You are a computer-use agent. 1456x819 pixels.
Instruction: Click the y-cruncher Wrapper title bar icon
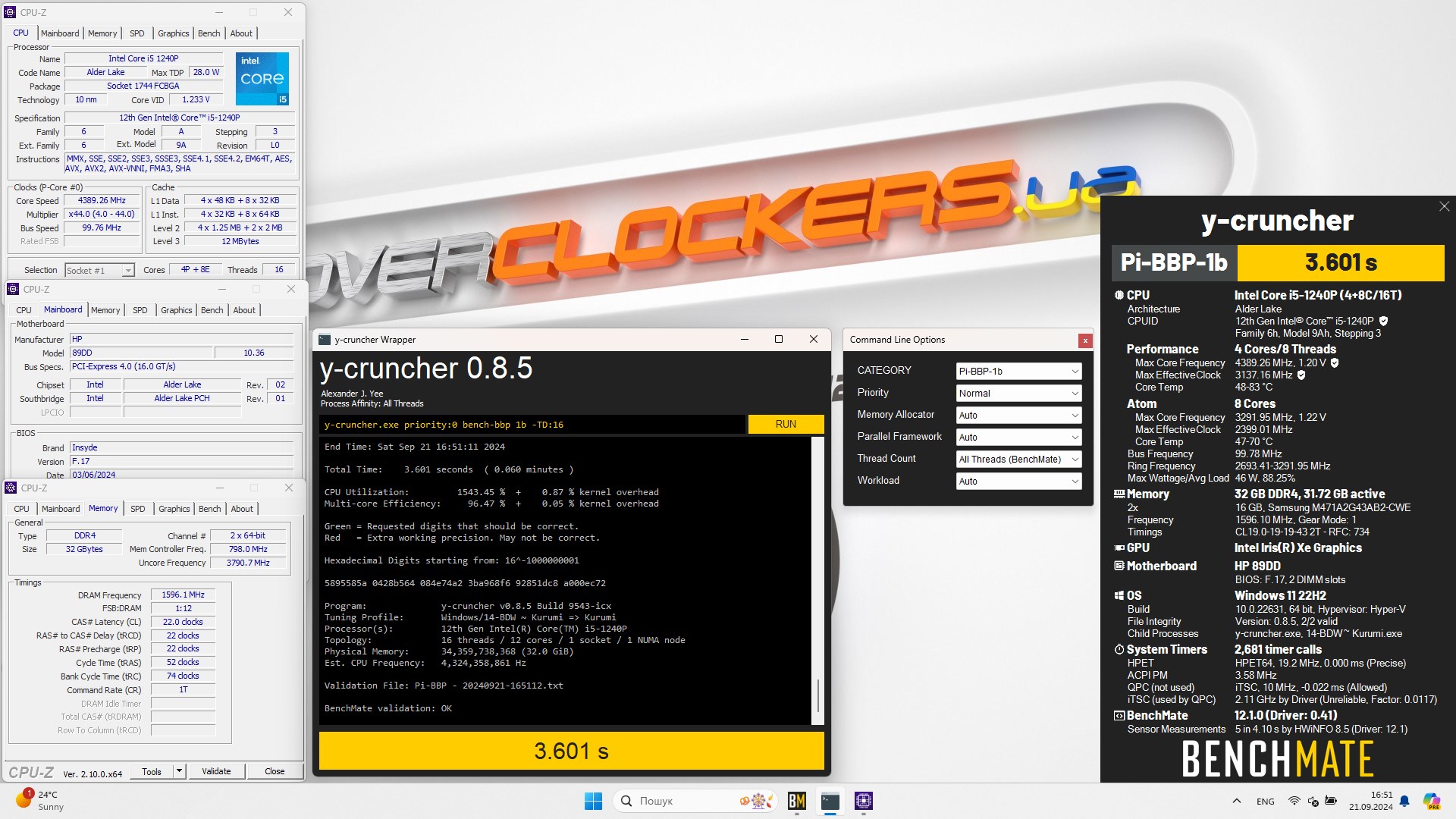point(325,340)
